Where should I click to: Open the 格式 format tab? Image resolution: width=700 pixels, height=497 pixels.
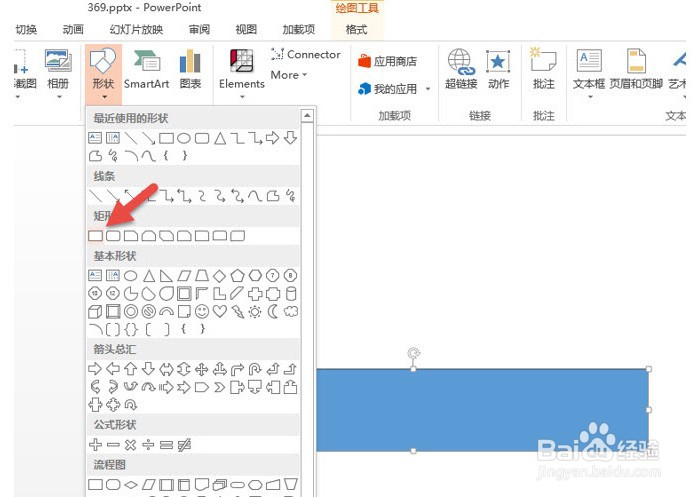point(356,29)
